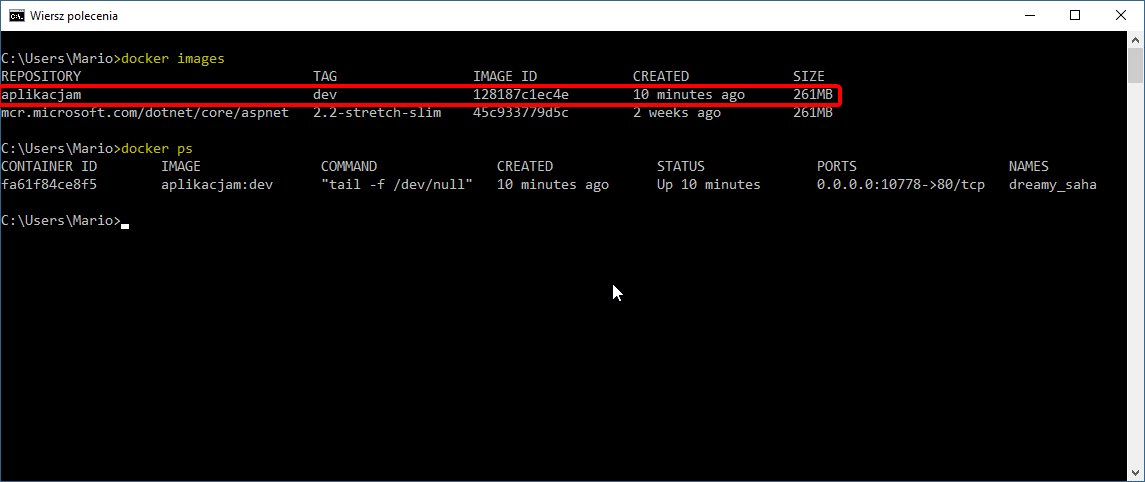Click the scrollbar down arrow

coord(1135,473)
